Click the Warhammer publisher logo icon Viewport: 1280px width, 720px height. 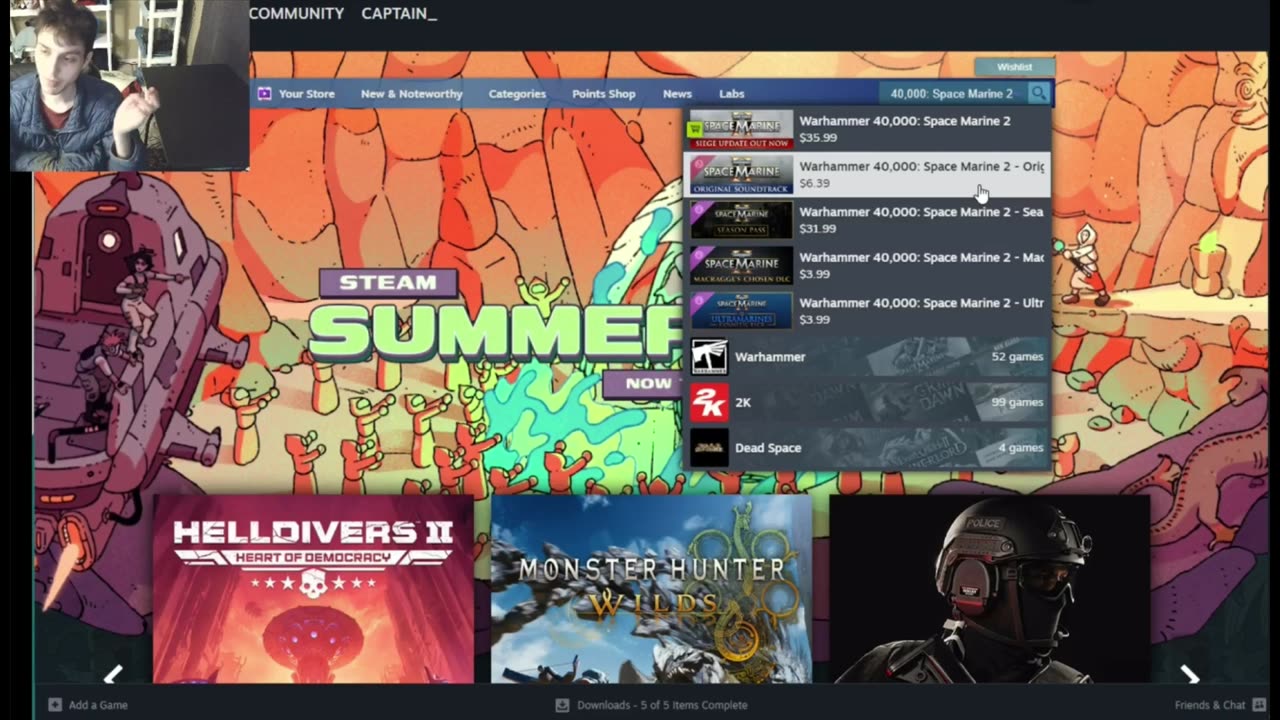(709, 357)
